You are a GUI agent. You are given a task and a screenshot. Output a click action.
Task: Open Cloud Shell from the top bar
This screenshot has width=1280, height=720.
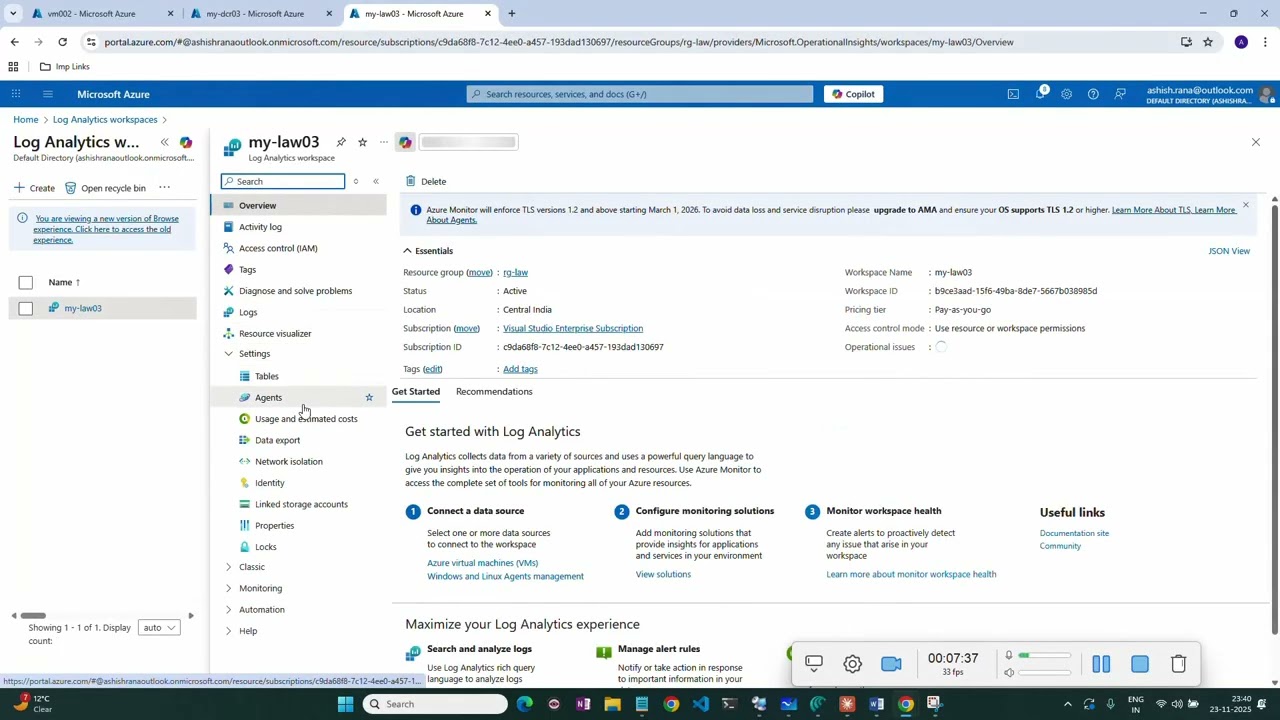pyautogui.click(x=1013, y=94)
